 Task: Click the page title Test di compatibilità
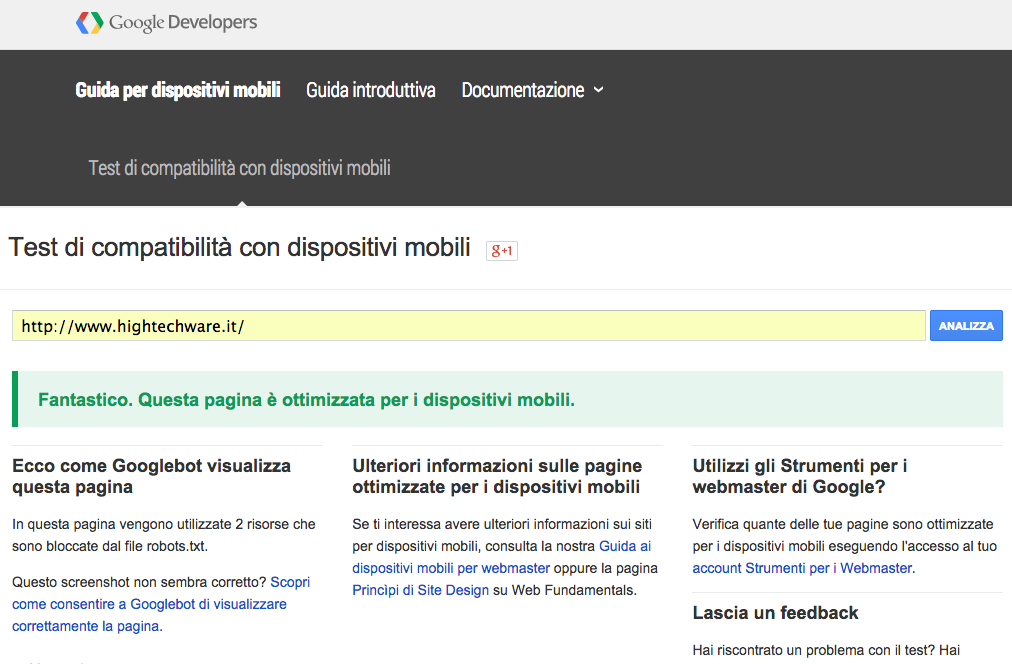[239, 248]
